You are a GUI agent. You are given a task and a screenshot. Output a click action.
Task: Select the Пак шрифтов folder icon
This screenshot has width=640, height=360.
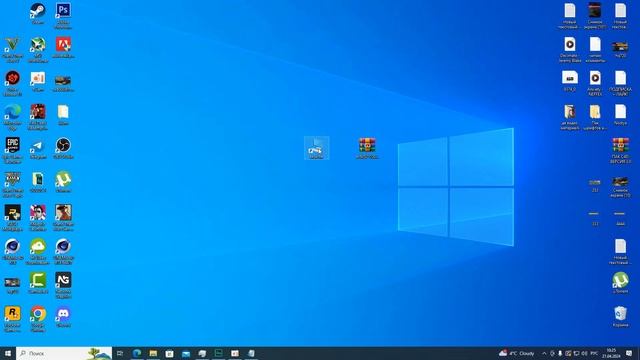click(595, 112)
